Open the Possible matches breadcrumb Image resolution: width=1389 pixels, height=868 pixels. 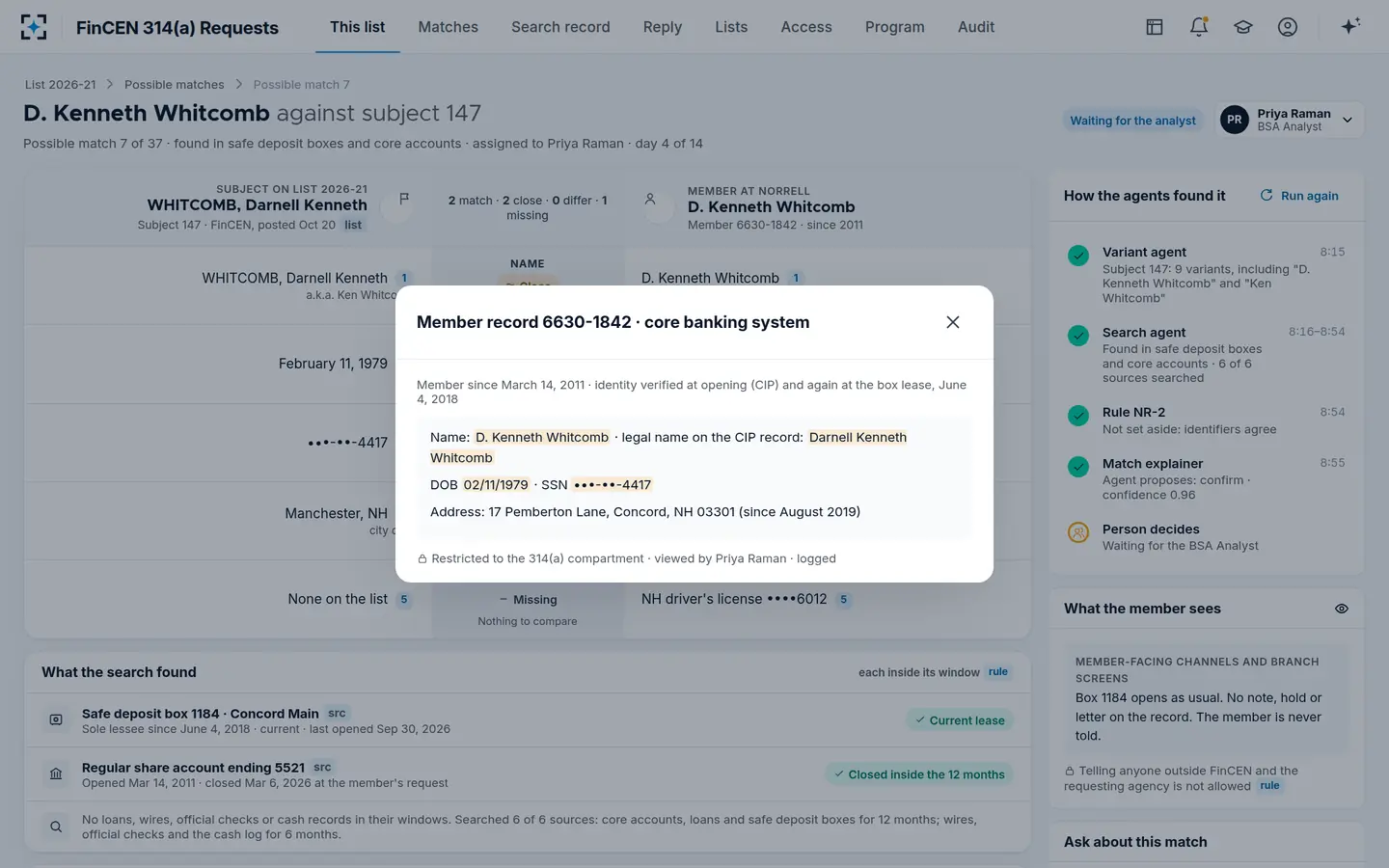pos(174,85)
